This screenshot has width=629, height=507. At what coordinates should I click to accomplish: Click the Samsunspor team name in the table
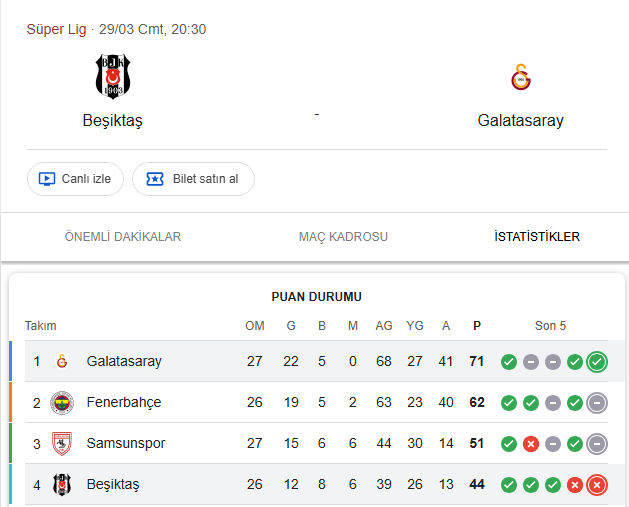[x=126, y=443]
